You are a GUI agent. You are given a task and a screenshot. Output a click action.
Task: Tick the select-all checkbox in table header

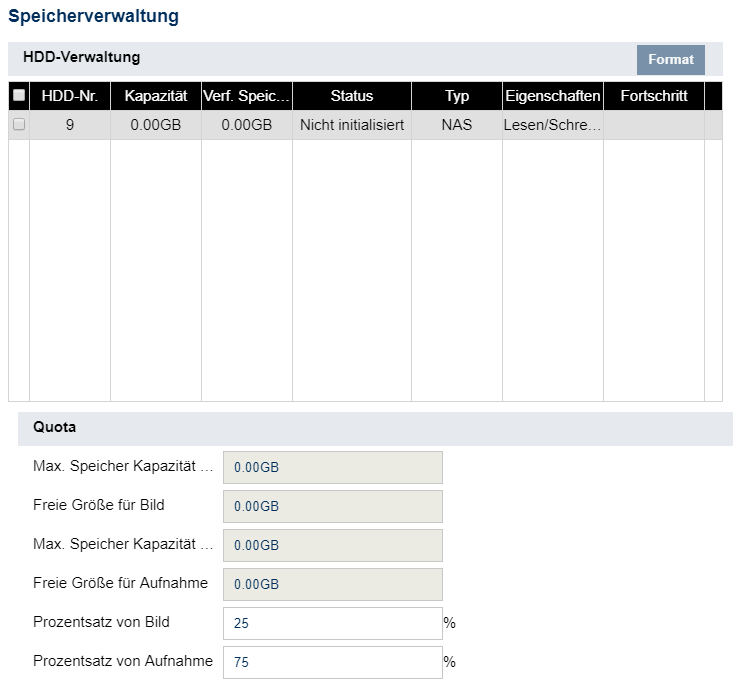coord(19,96)
